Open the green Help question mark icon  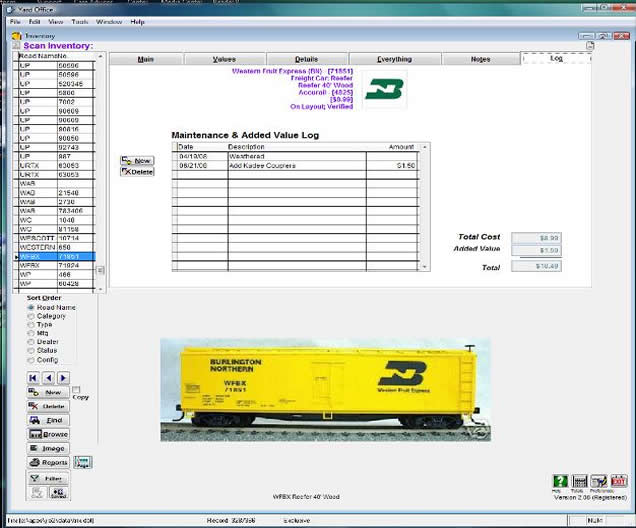pos(560,481)
